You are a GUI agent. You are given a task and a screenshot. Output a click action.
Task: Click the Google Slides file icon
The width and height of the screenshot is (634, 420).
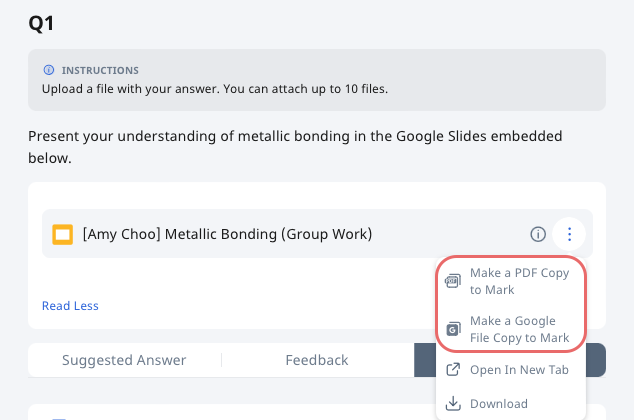63,234
